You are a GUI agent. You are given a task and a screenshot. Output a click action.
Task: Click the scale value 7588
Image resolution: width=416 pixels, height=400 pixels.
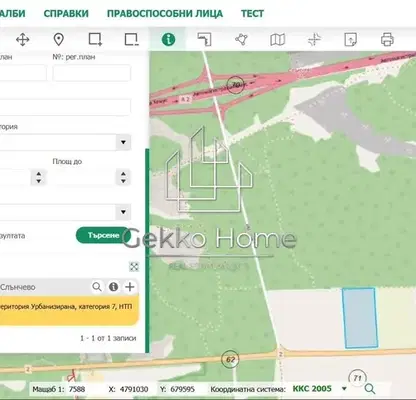click(77, 389)
